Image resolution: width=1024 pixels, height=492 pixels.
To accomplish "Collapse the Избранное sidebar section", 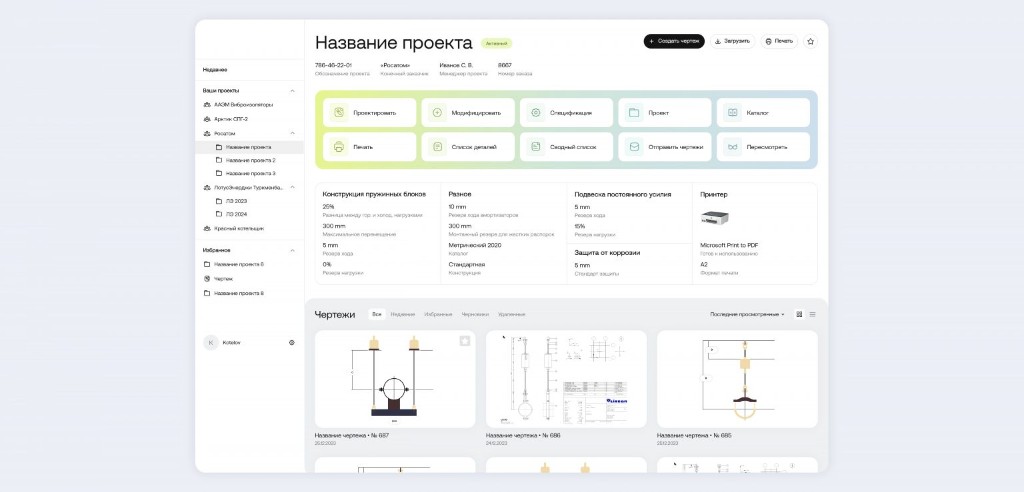I will coord(292,250).
